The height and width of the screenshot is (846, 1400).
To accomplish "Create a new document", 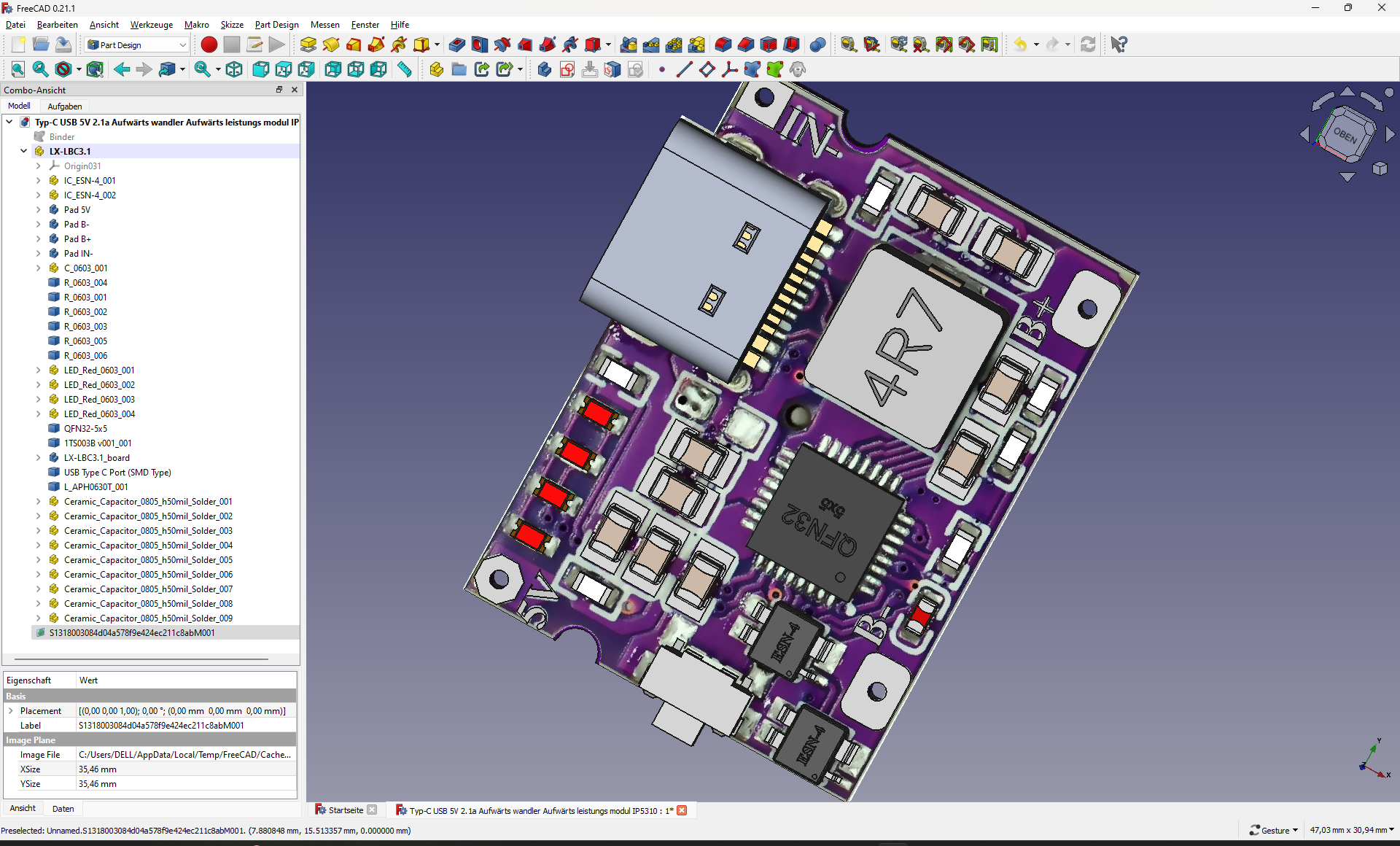I will 18,44.
